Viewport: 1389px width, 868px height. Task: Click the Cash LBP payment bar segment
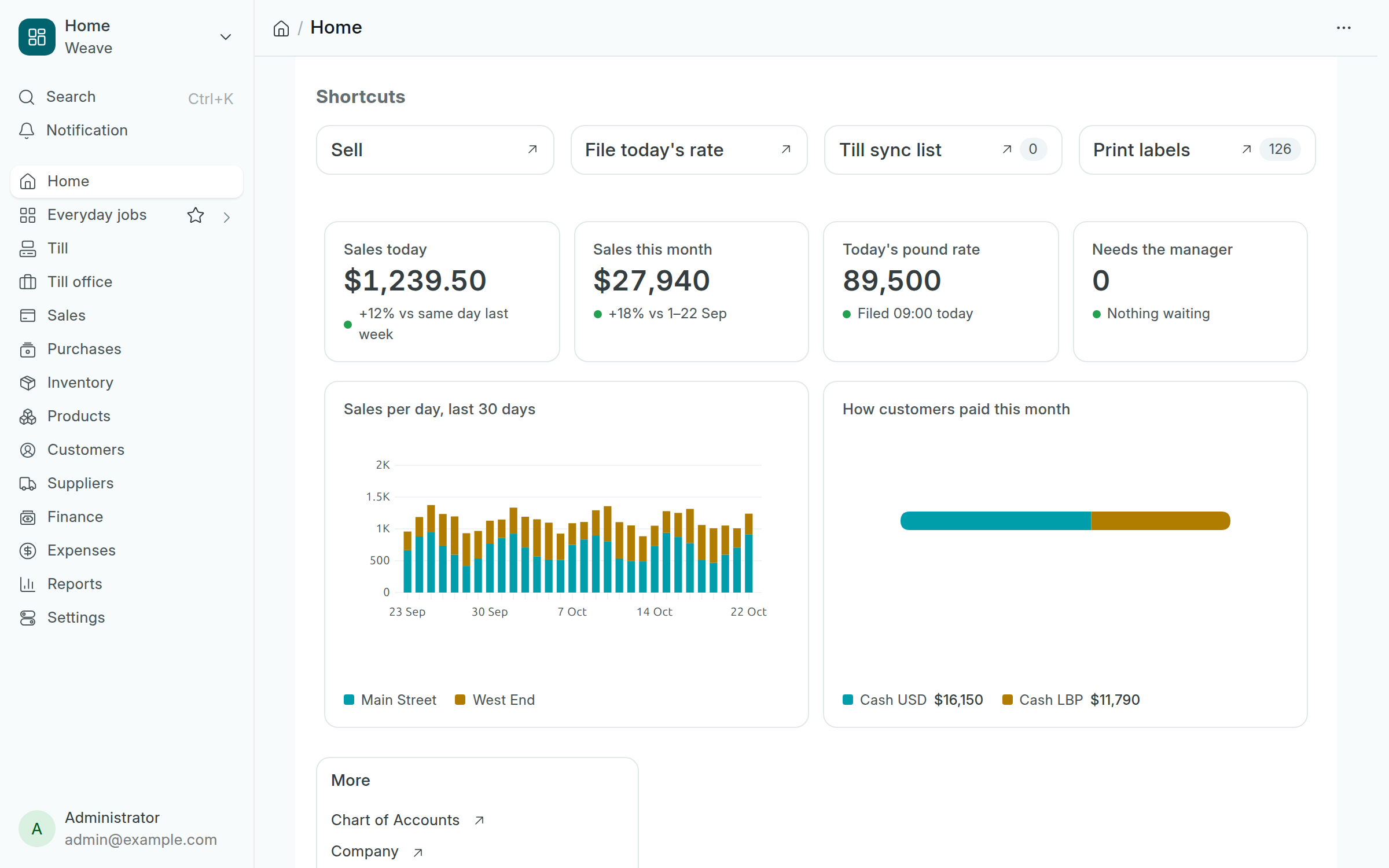pos(1160,521)
